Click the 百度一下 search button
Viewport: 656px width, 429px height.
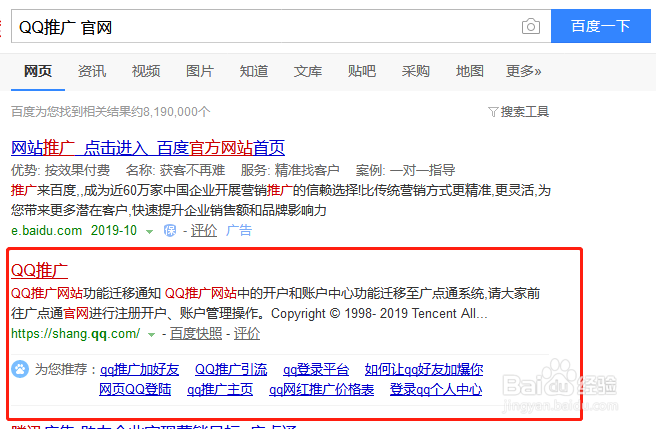(x=600, y=26)
